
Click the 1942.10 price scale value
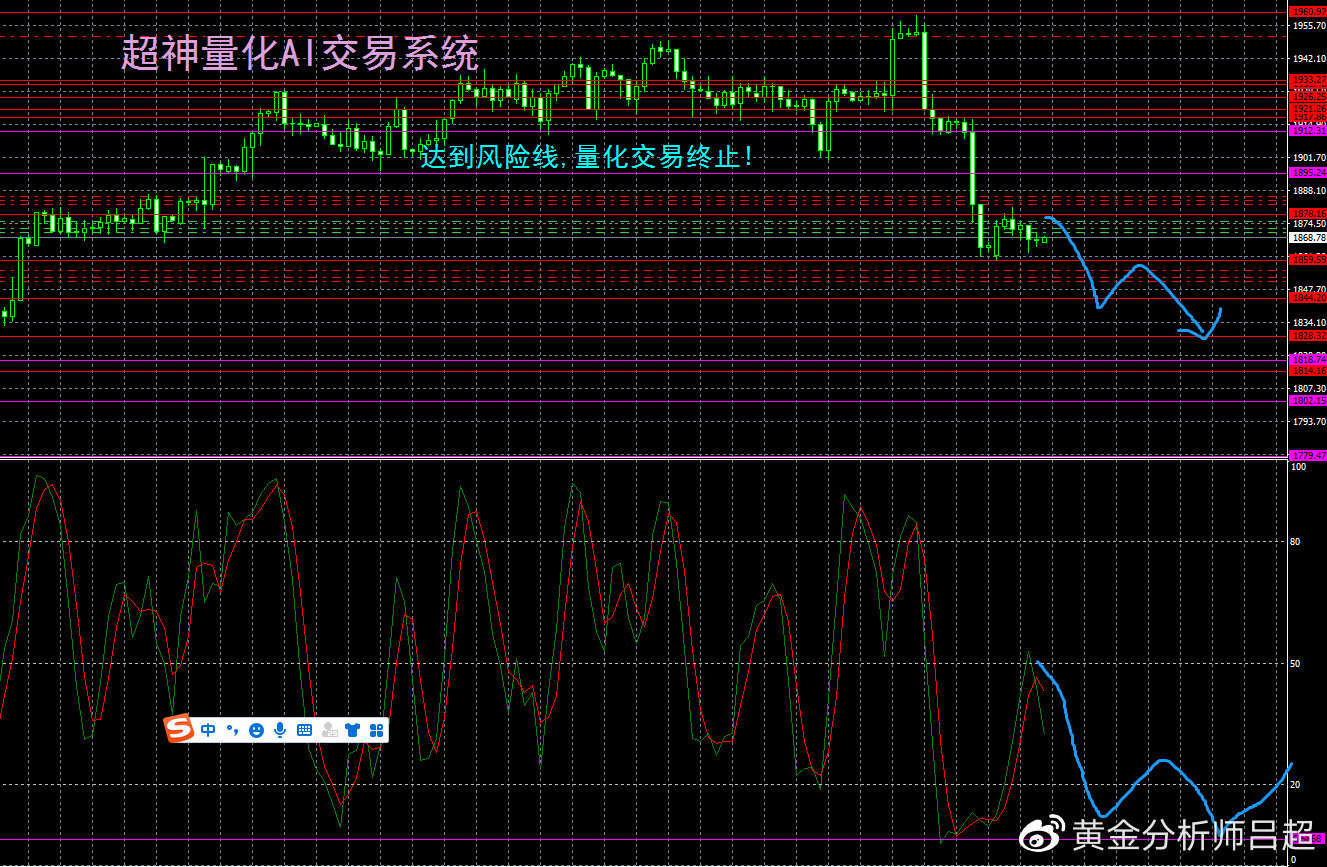click(x=1309, y=58)
